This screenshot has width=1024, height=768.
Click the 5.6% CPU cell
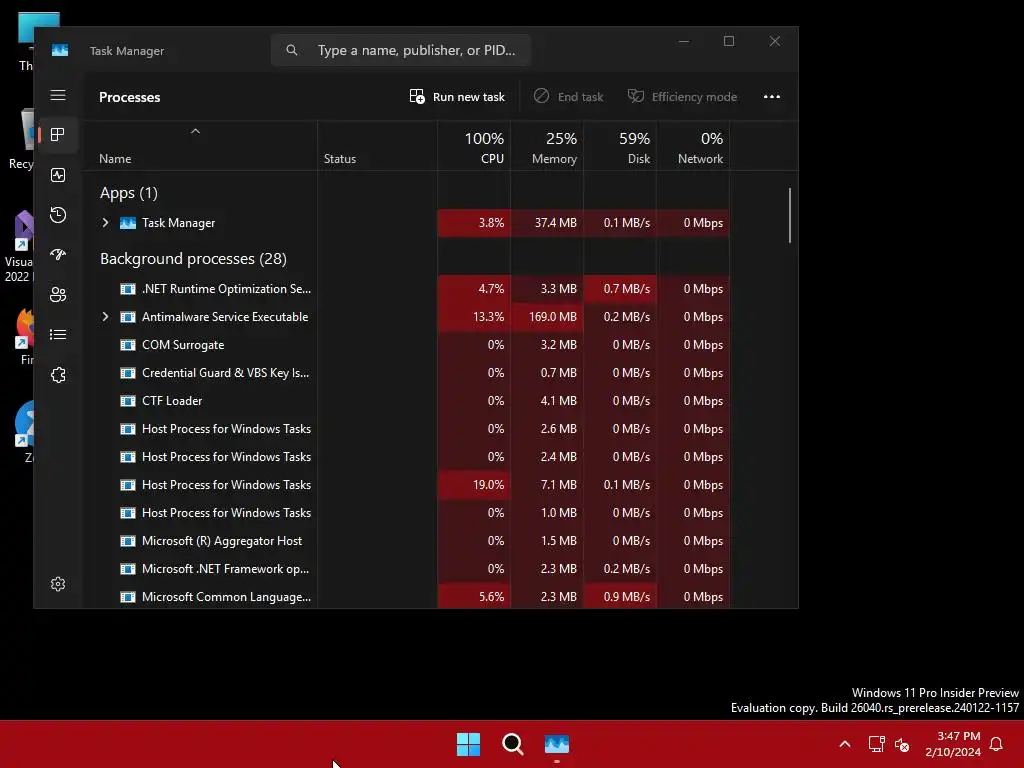coord(474,597)
